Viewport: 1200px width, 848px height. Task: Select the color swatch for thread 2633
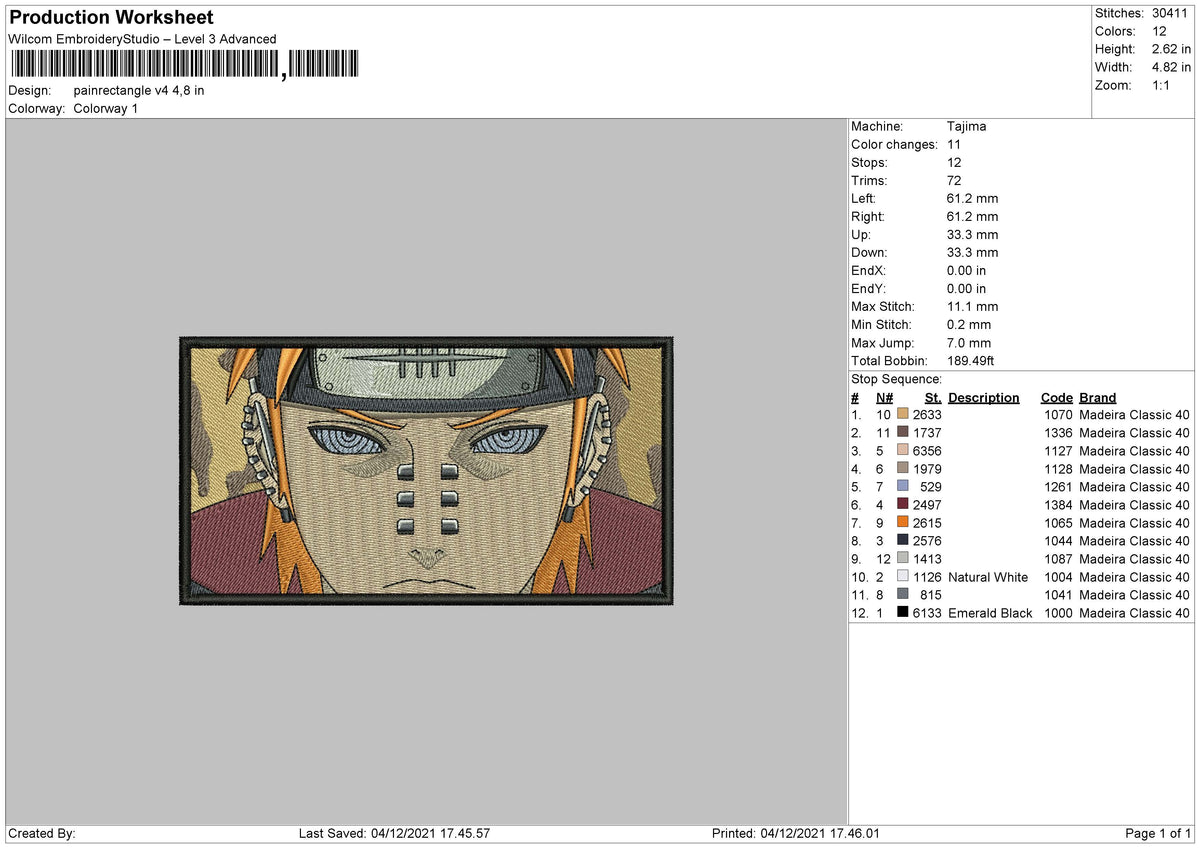click(x=905, y=414)
